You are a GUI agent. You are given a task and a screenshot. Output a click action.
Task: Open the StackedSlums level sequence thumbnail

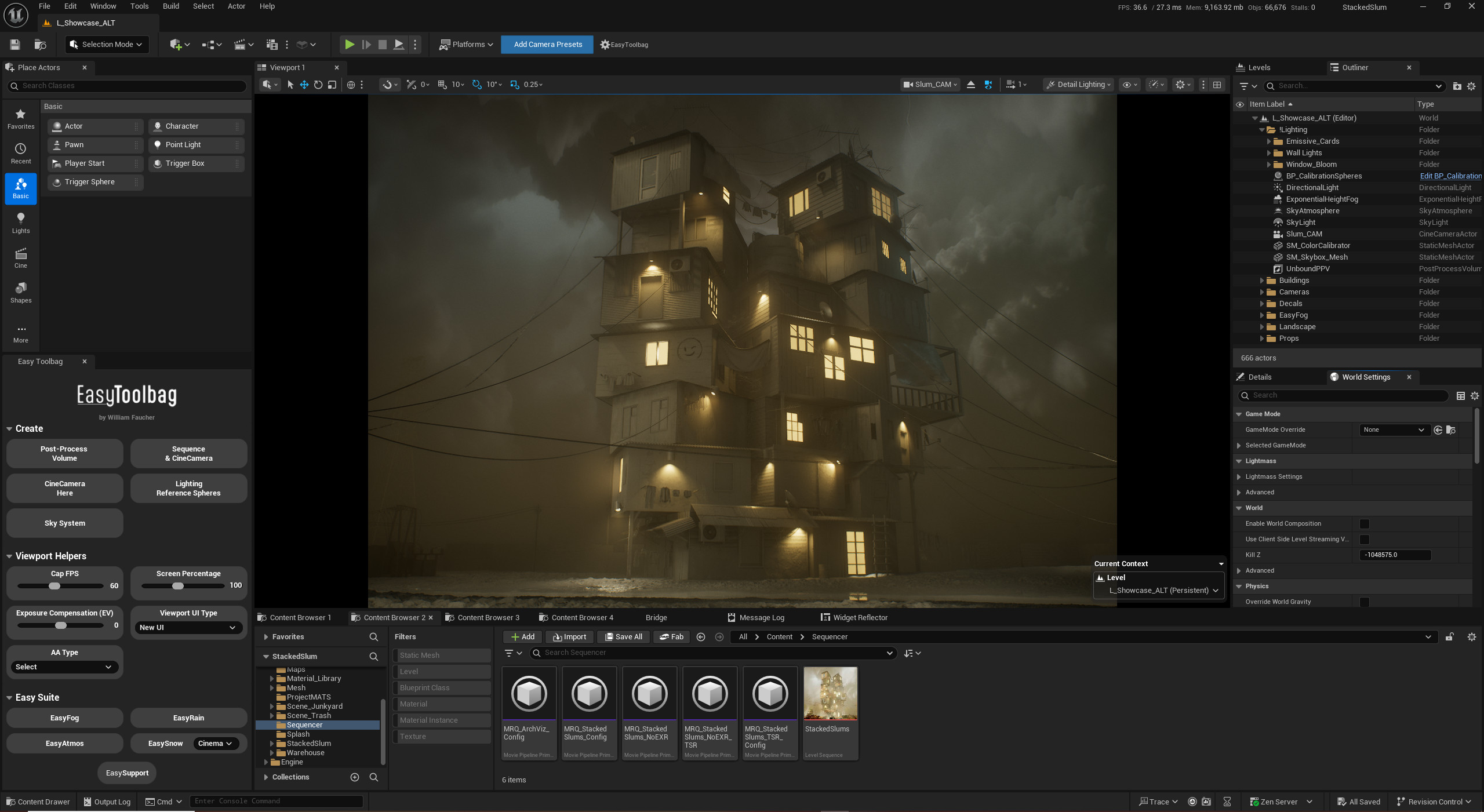point(830,693)
